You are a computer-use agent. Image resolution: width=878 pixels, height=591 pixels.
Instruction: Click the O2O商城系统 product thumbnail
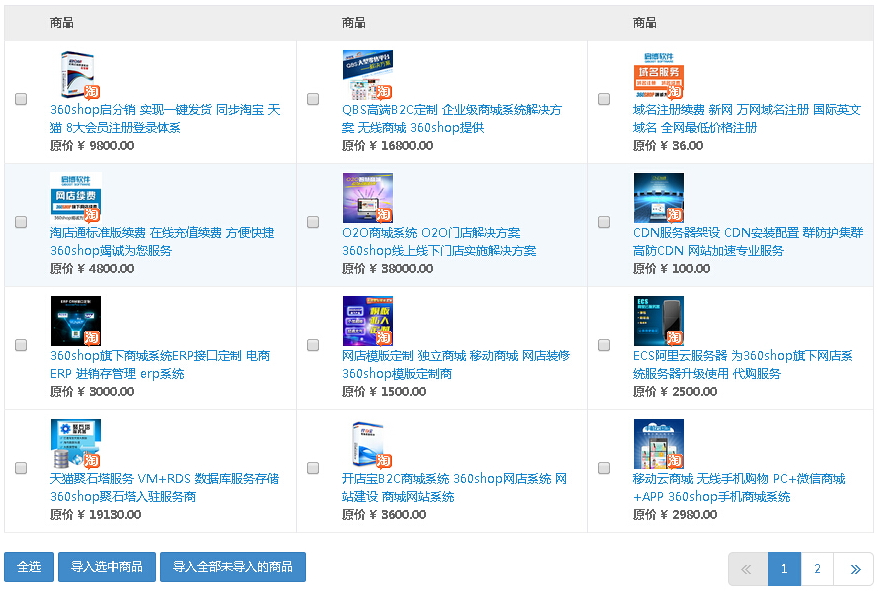367,198
